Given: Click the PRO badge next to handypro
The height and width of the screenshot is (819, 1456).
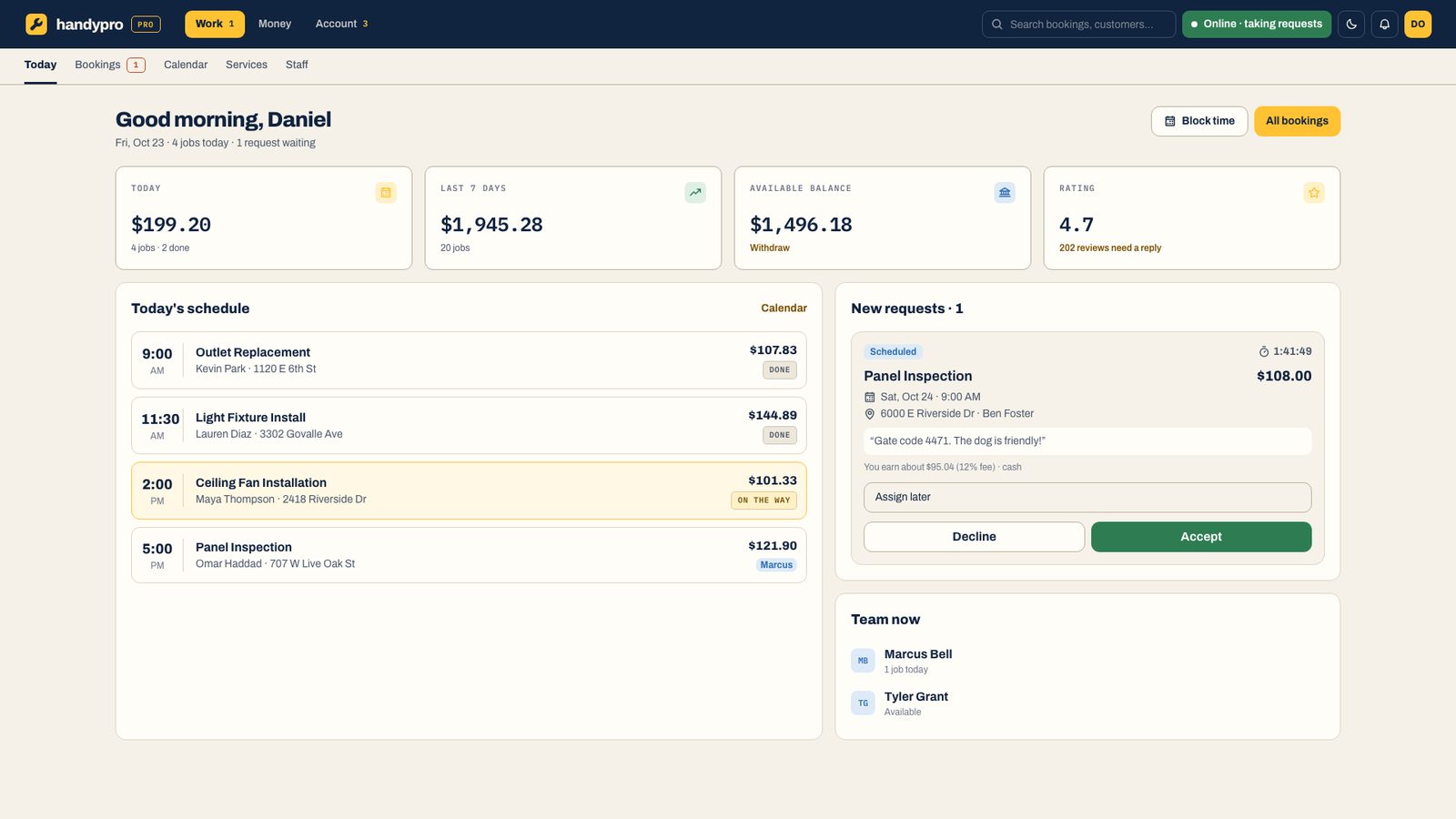Looking at the screenshot, I should (146, 25).
